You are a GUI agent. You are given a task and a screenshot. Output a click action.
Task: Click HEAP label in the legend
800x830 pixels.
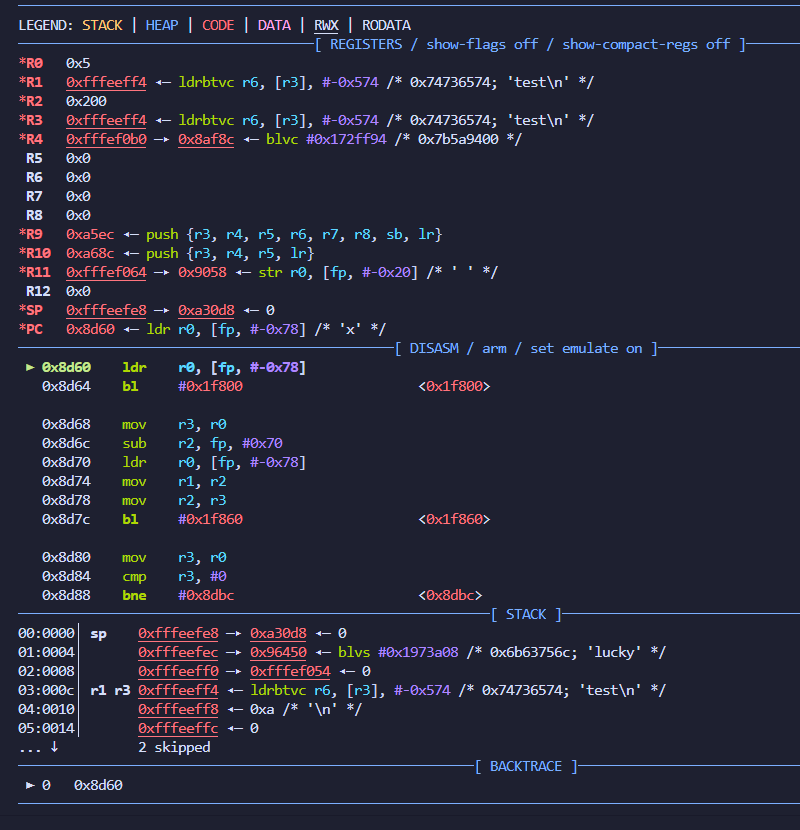pyautogui.click(x=162, y=25)
